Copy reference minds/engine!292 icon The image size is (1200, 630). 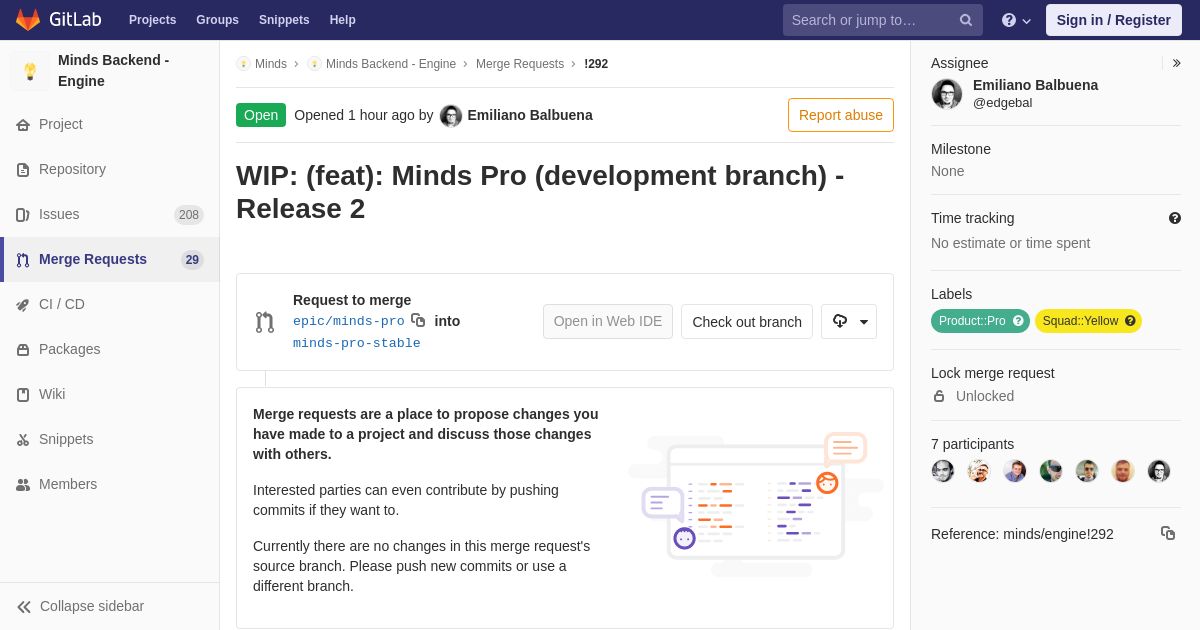click(x=1168, y=533)
